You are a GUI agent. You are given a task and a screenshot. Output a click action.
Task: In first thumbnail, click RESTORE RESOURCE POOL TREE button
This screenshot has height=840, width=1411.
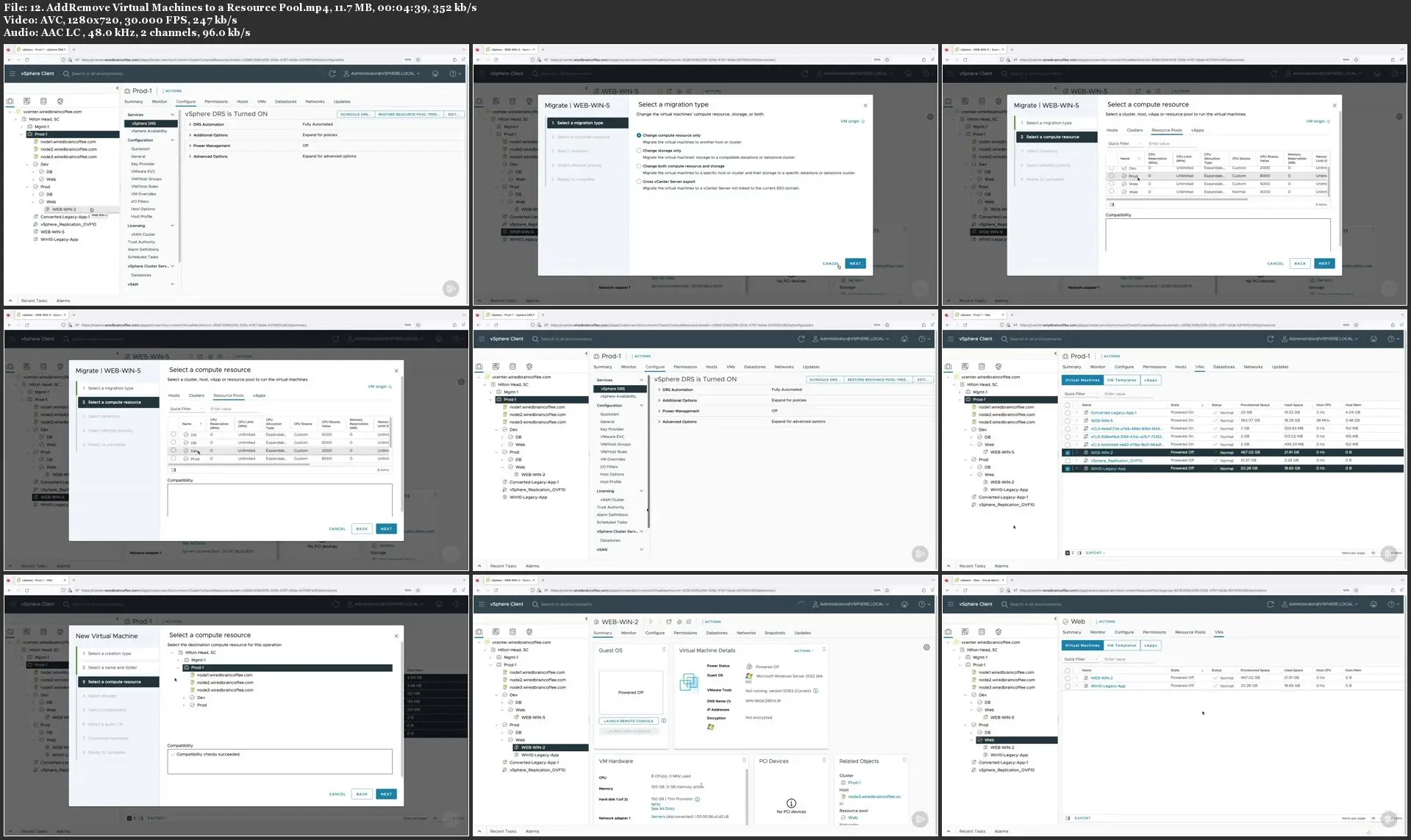point(409,114)
